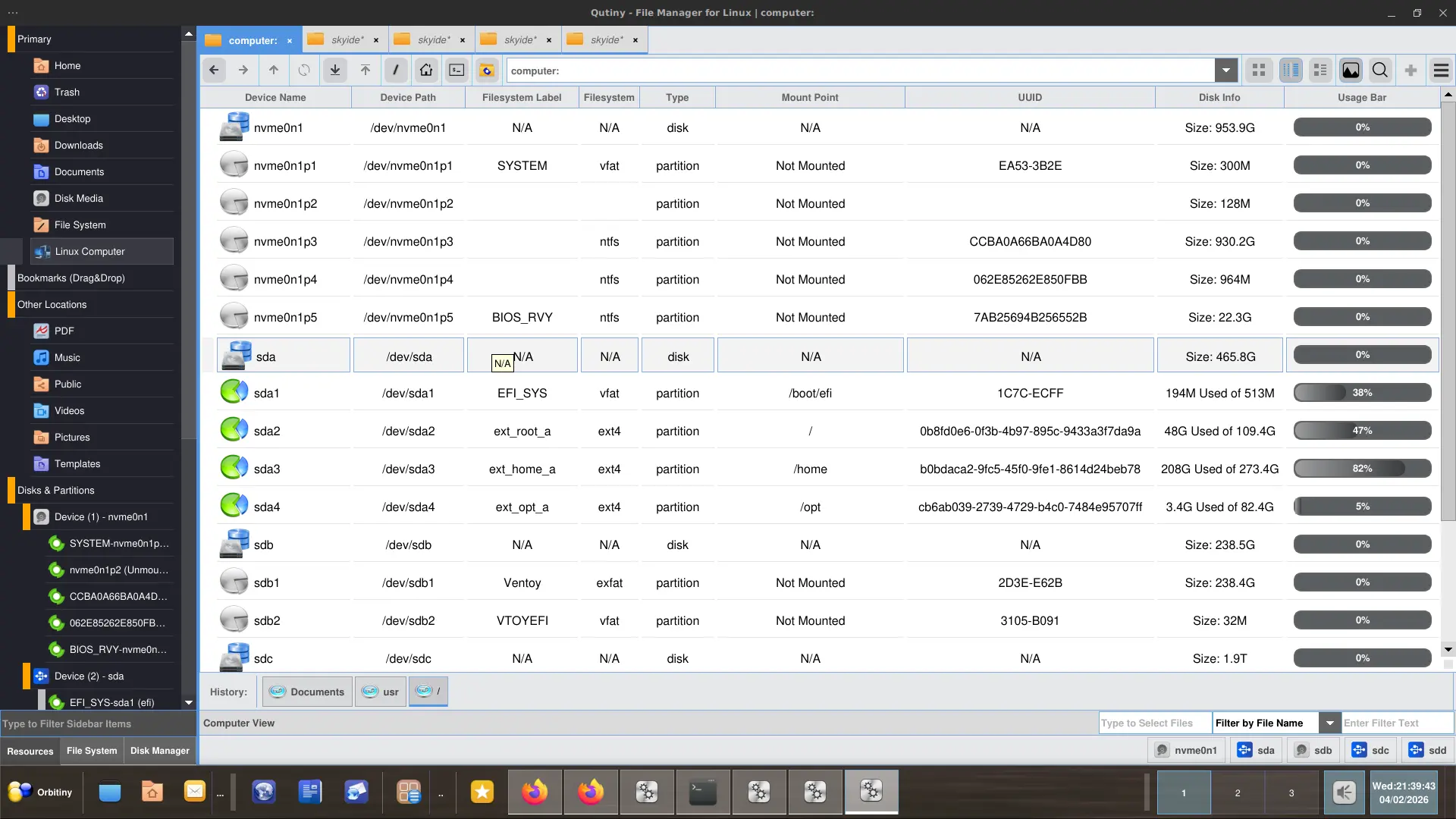
Task: Switch to icon grid view mode
Action: click(x=1259, y=71)
